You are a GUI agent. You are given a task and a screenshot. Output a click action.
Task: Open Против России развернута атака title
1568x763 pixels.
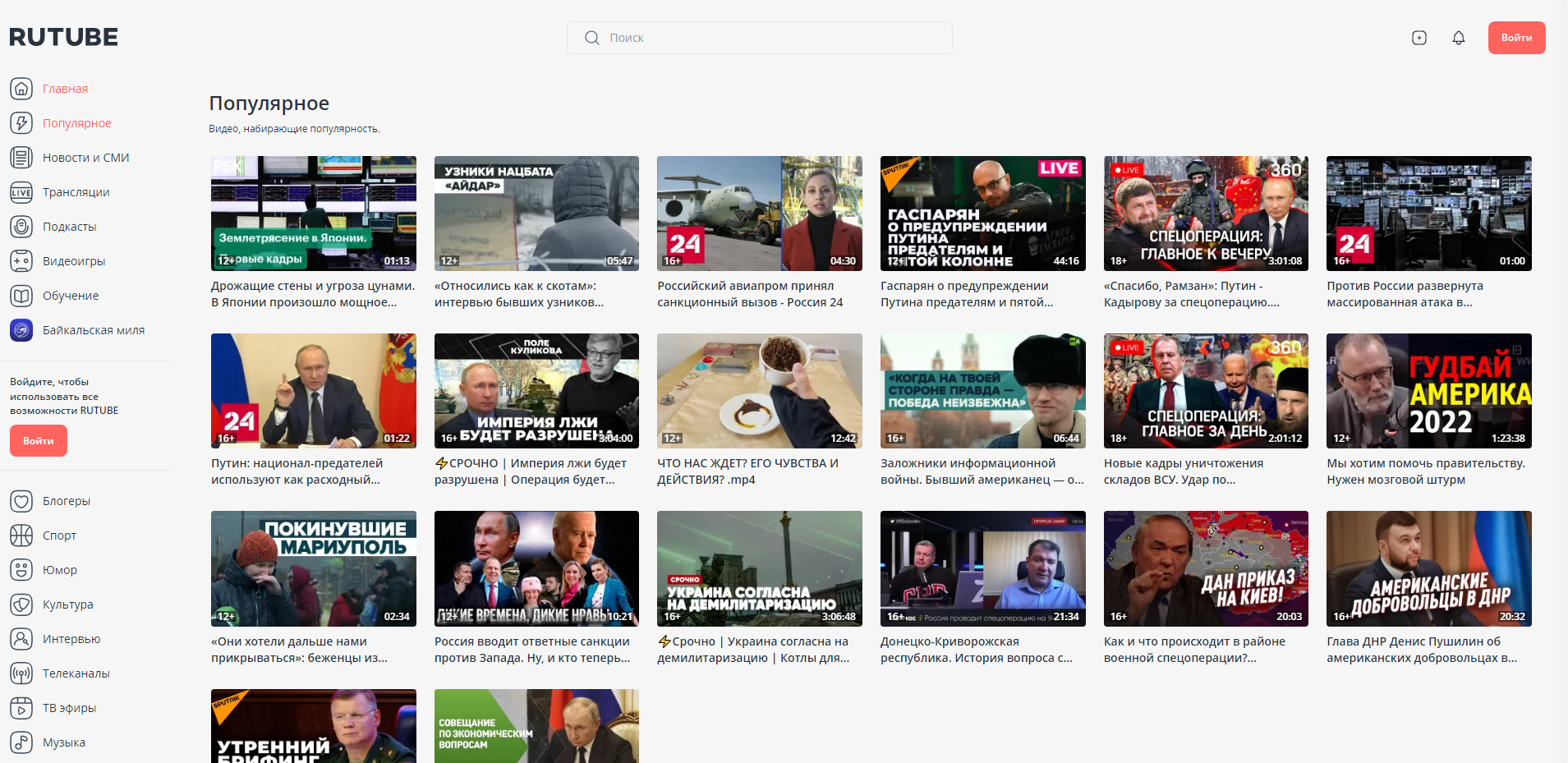(x=1405, y=294)
